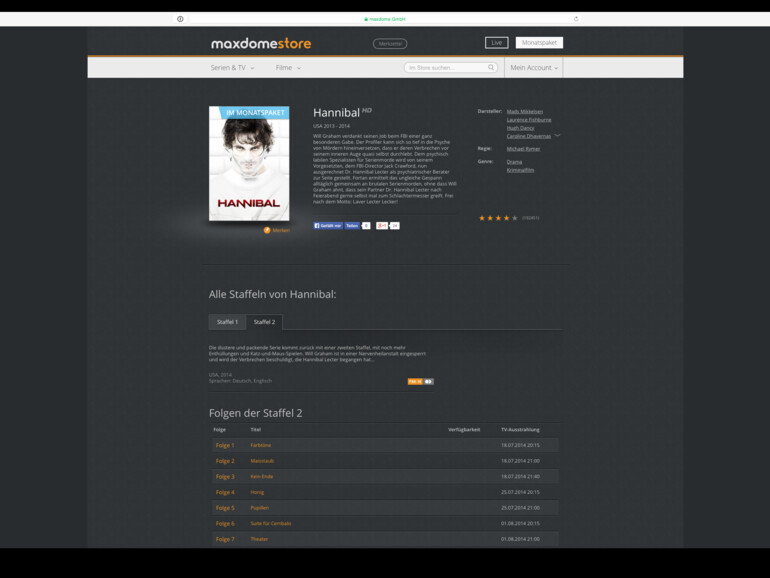Open episode title Theater
This screenshot has width=770, height=578.
pyautogui.click(x=259, y=539)
